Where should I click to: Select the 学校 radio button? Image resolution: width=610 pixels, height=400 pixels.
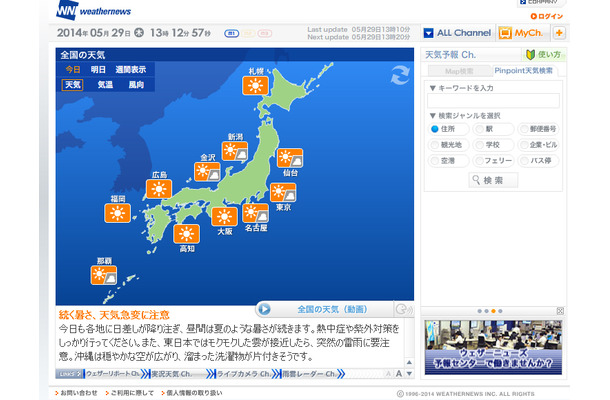[x=480, y=145]
